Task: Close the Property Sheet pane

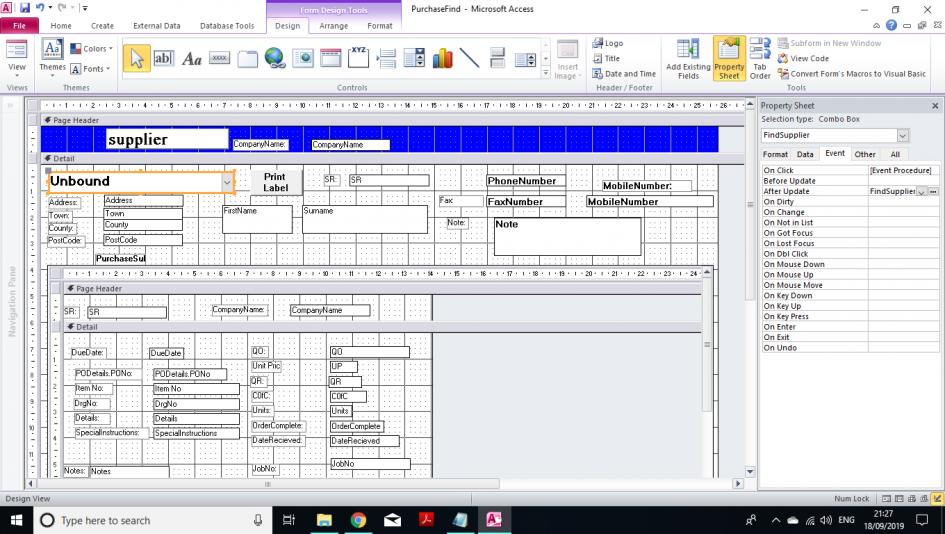Action: [x=935, y=106]
